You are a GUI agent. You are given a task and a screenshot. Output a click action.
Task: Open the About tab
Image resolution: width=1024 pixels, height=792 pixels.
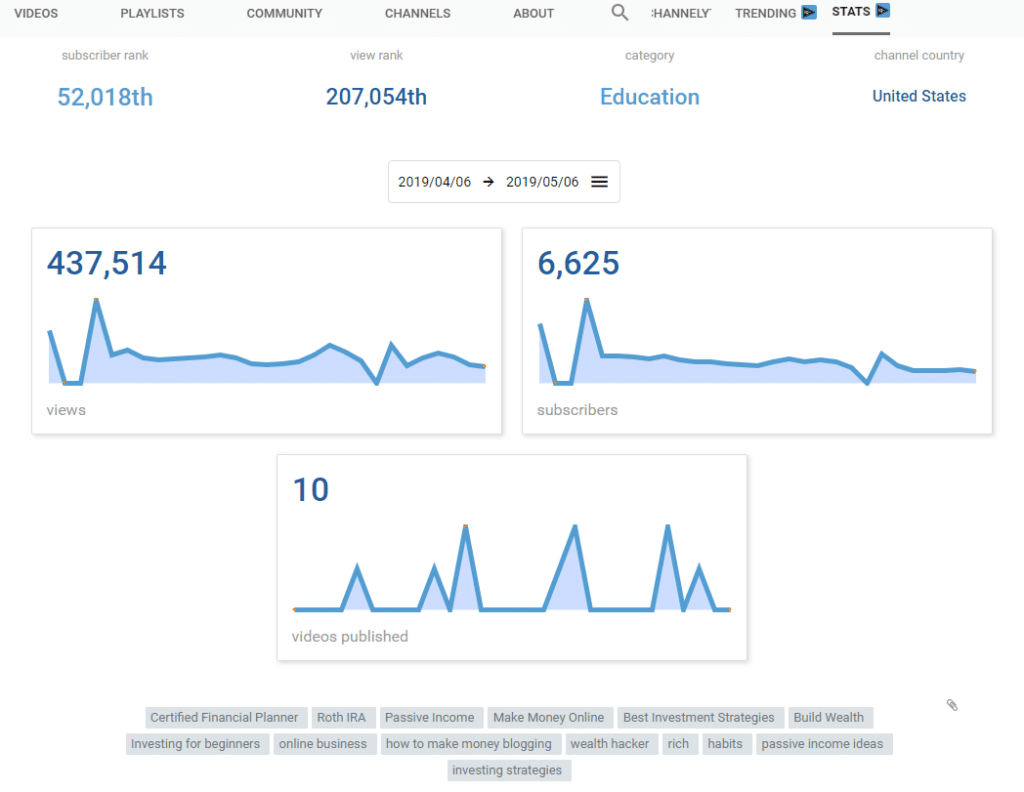click(533, 14)
